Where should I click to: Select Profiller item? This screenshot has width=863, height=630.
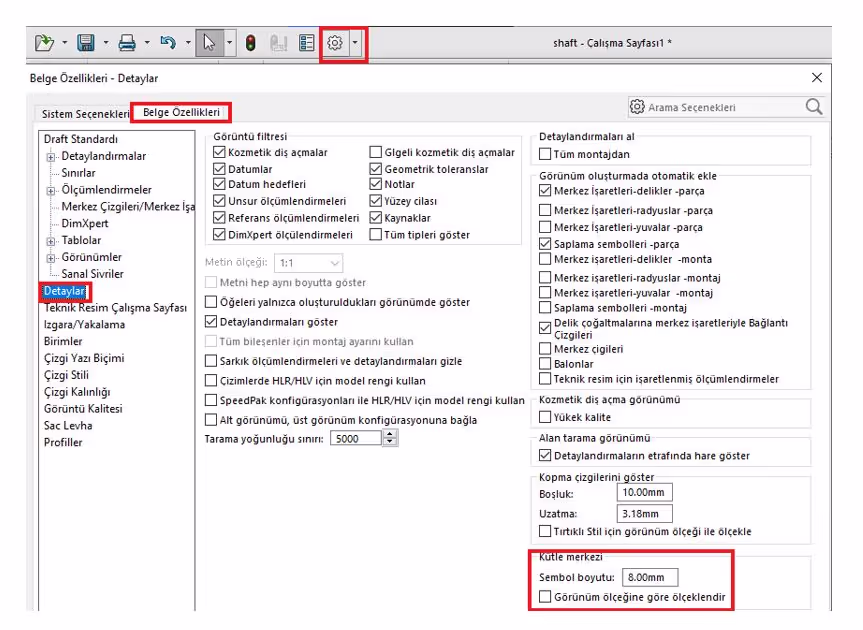(63, 442)
